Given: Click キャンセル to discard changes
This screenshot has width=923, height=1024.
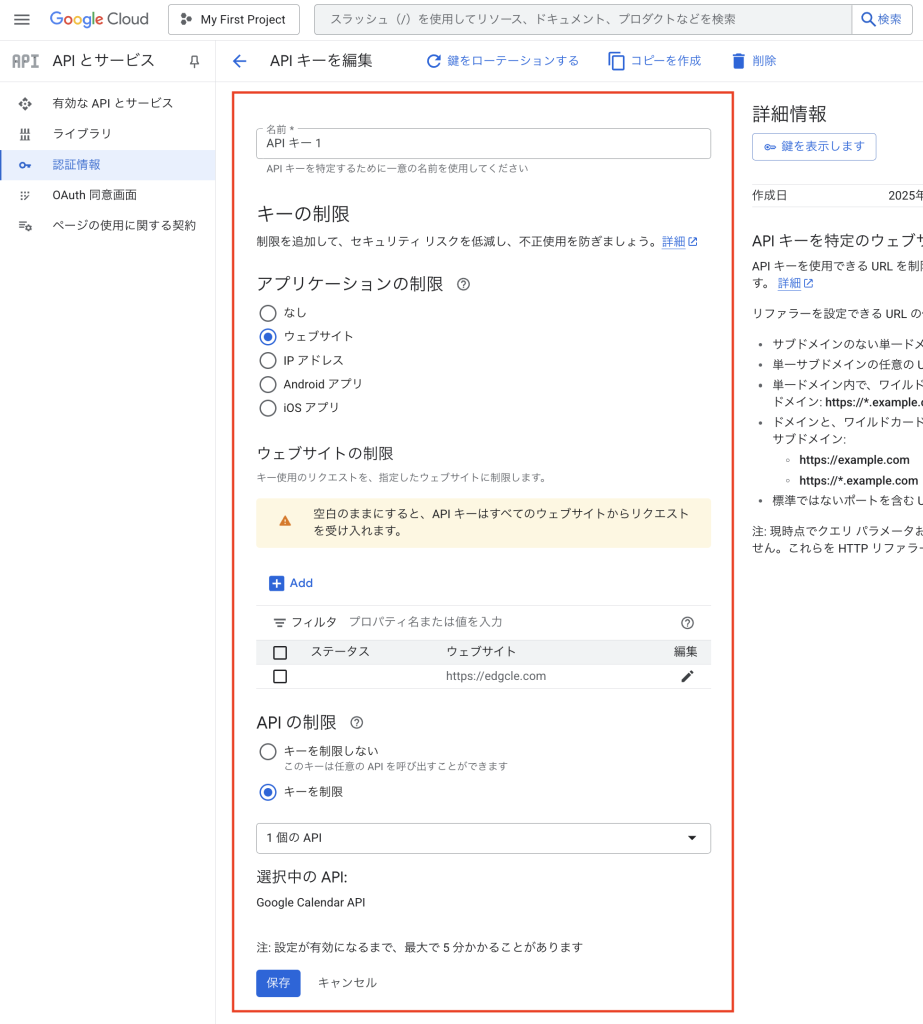Looking at the screenshot, I should pos(348,984).
